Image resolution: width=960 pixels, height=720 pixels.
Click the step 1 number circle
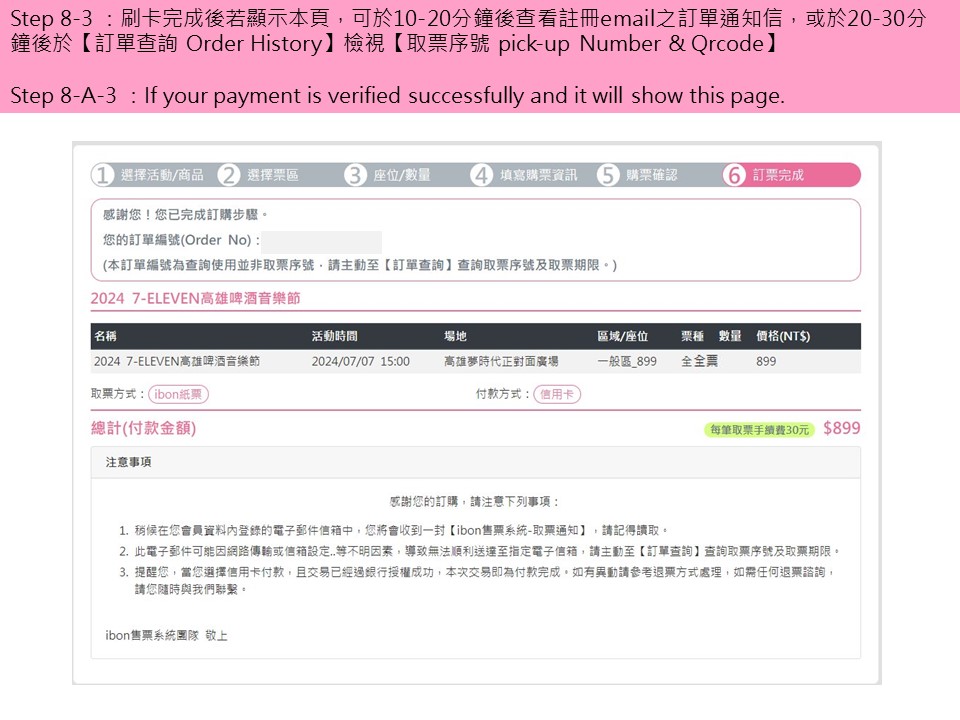(x=102, y=175)
